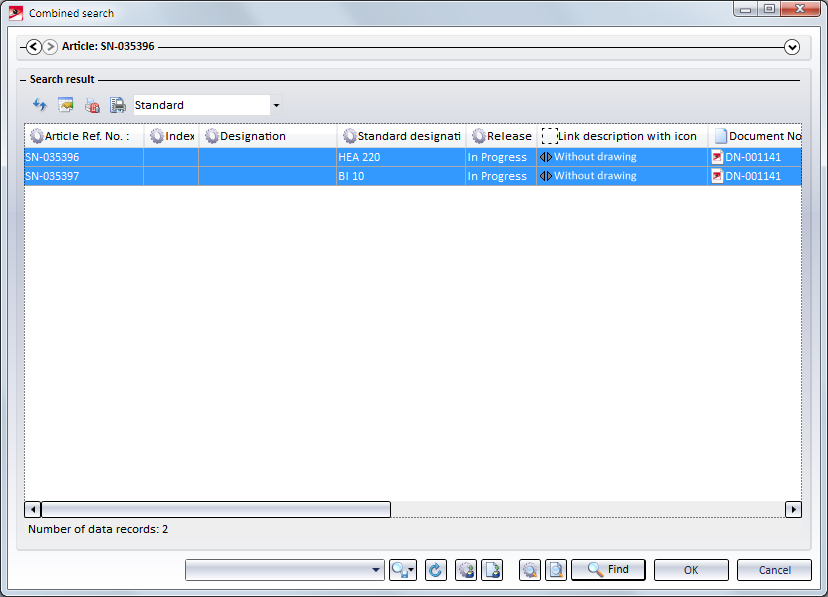Click the Combined search title bar app icon
The image size is (828, 597).
coord(16,13)
